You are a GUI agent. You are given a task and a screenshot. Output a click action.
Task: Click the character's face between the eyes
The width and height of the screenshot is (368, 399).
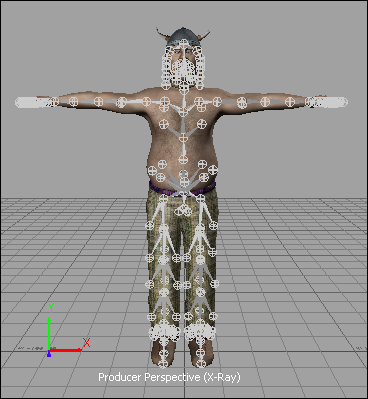[182, 51]
